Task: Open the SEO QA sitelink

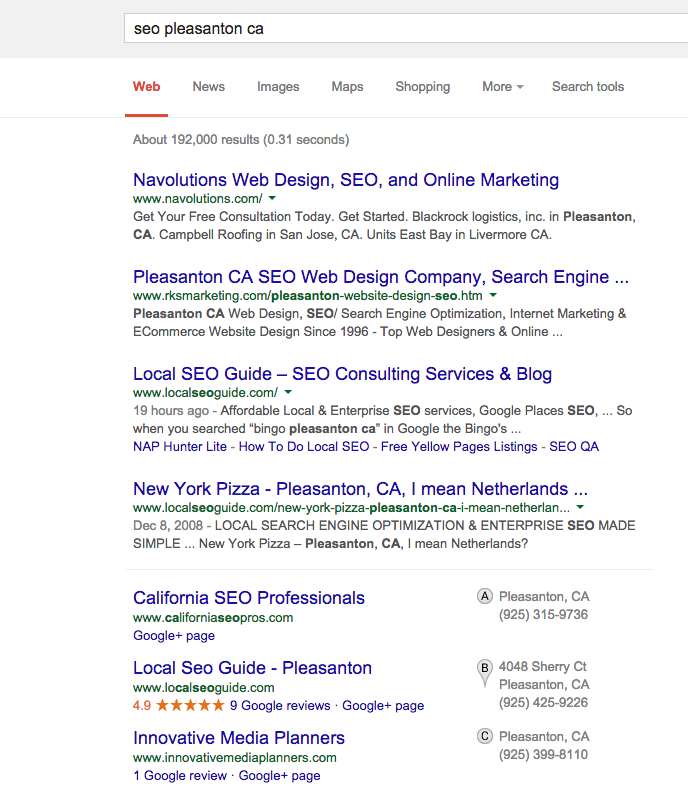Action: point(574,446)
